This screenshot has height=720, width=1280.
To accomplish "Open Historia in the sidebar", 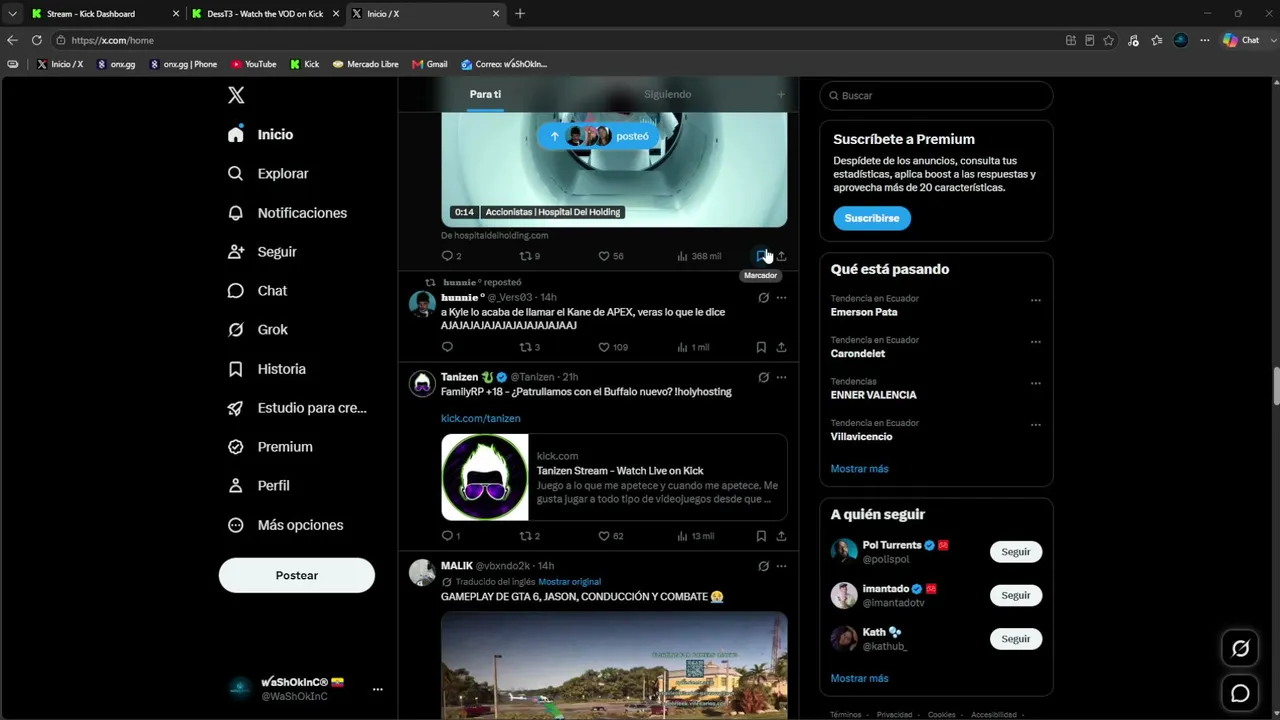I will [x=267, y=369].
